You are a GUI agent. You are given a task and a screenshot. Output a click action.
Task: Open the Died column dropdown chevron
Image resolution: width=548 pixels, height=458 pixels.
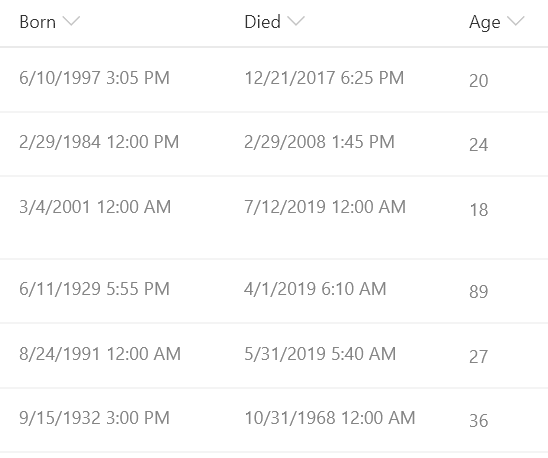(x=296, y=21)
